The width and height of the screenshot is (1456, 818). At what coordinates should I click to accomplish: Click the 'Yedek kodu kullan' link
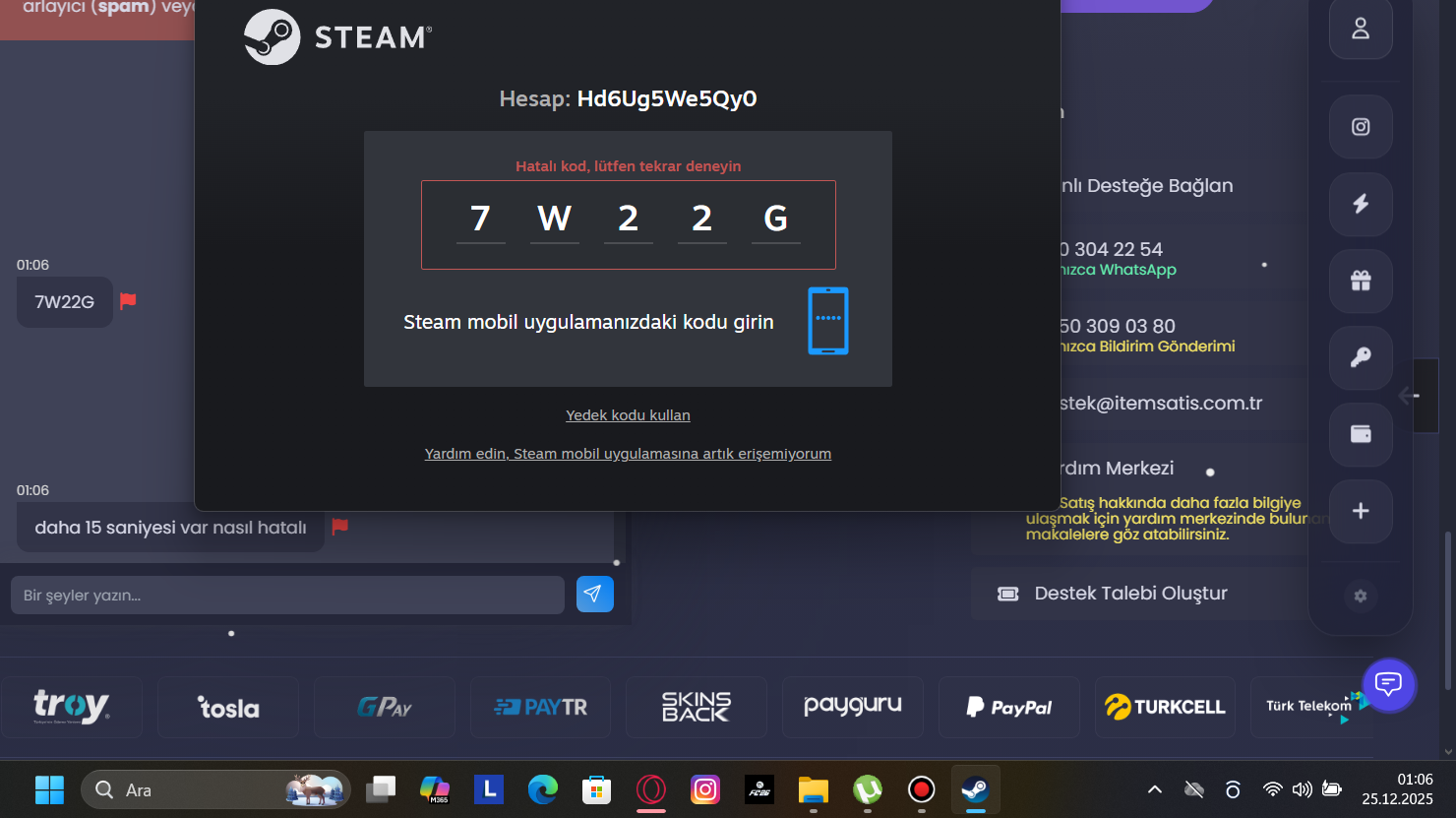628,415
